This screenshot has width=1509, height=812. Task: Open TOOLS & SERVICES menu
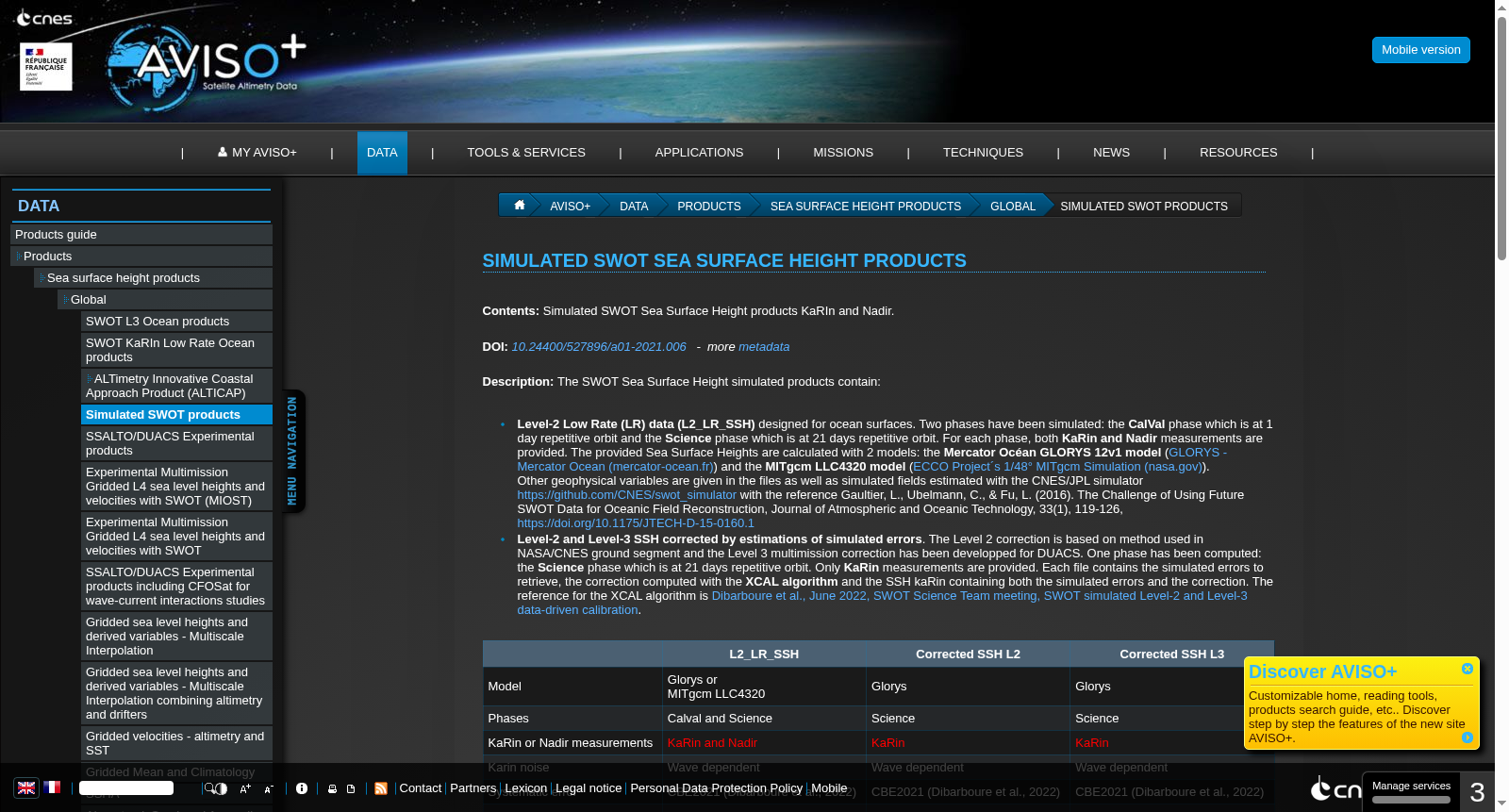click(526, 153)
